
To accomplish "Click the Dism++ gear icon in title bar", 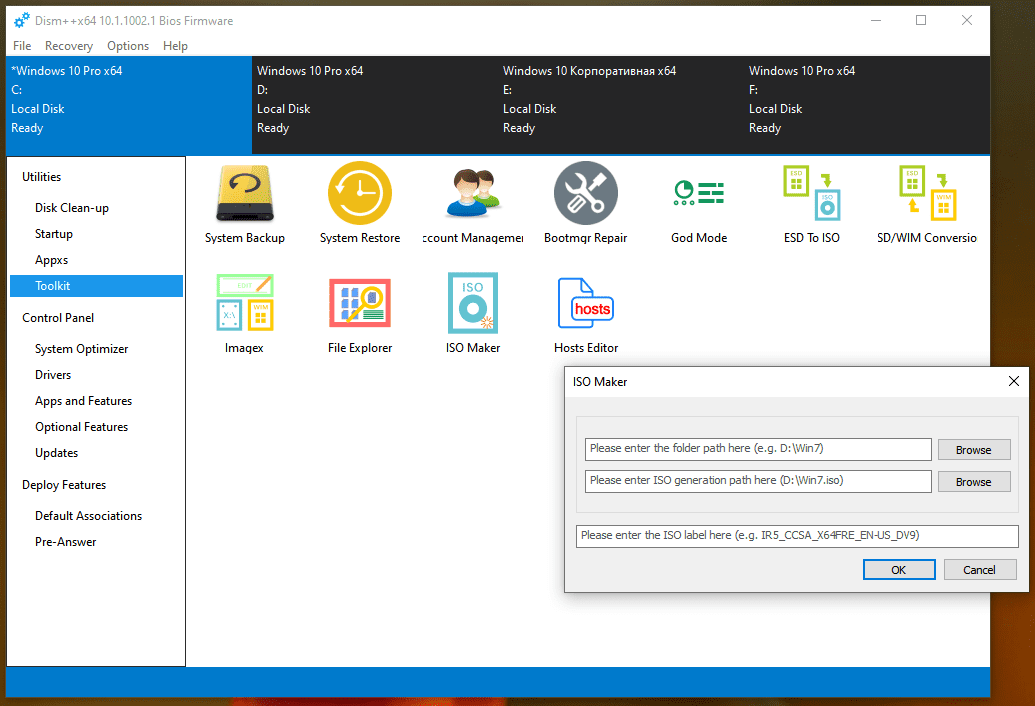I will click(x=22, y=20).
